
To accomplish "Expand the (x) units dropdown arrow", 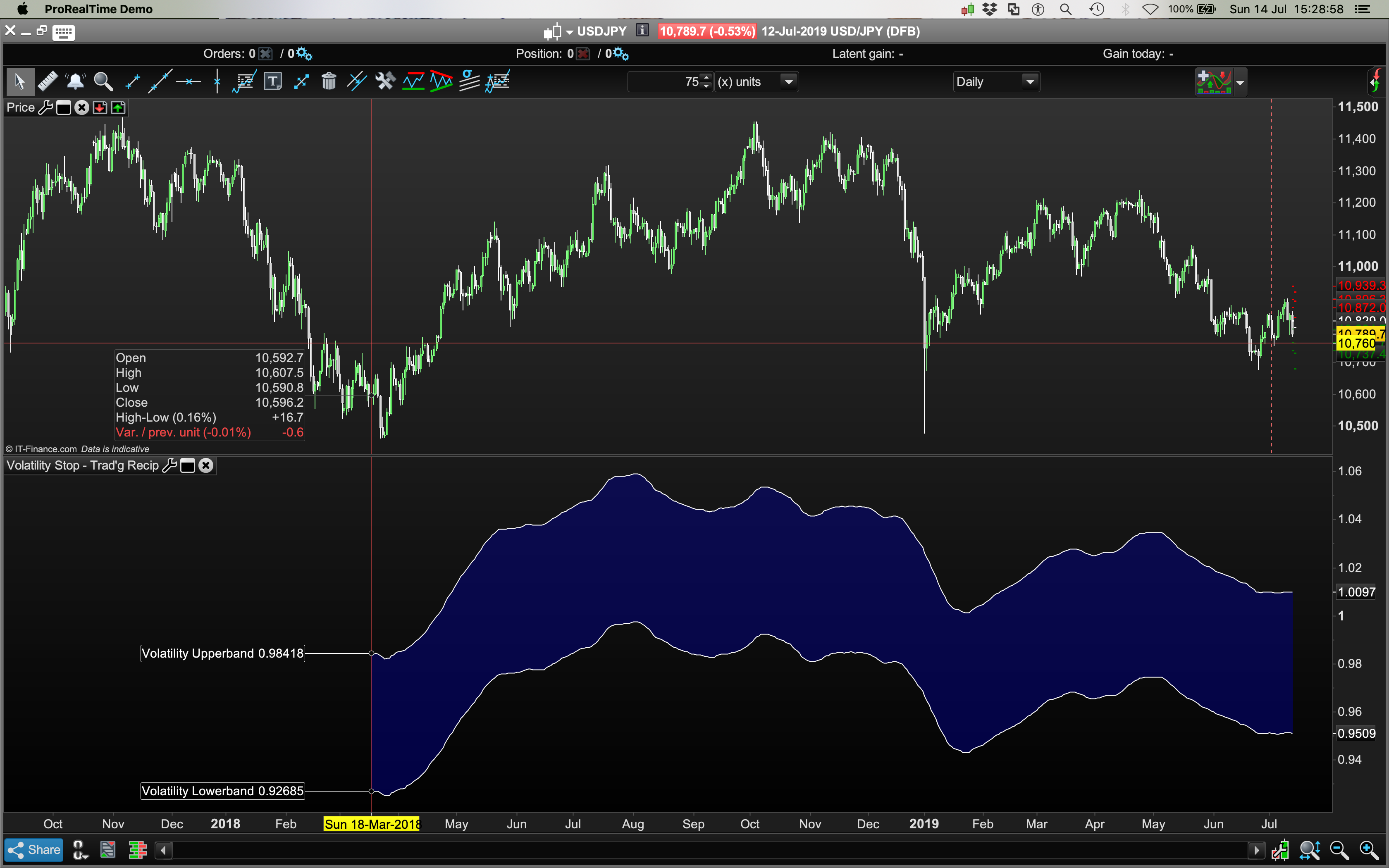I will (789, 82).
